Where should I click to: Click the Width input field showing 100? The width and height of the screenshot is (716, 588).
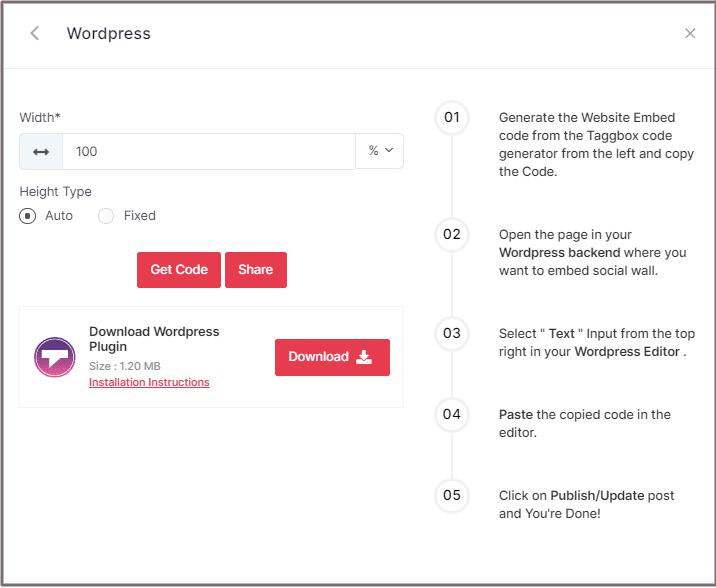208,151
